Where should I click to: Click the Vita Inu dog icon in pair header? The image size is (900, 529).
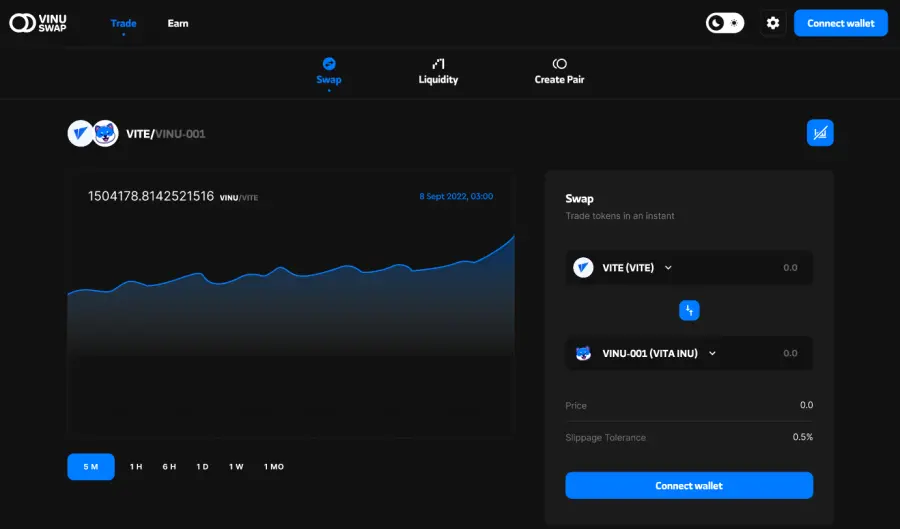pos(106,134)
